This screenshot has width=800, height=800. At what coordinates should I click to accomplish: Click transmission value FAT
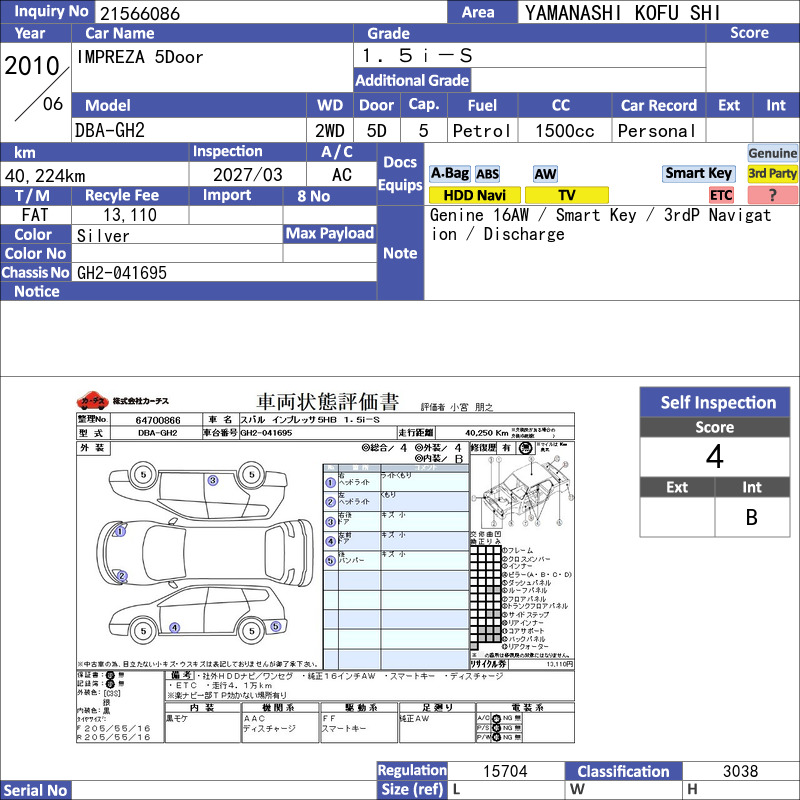pos(35,215)
